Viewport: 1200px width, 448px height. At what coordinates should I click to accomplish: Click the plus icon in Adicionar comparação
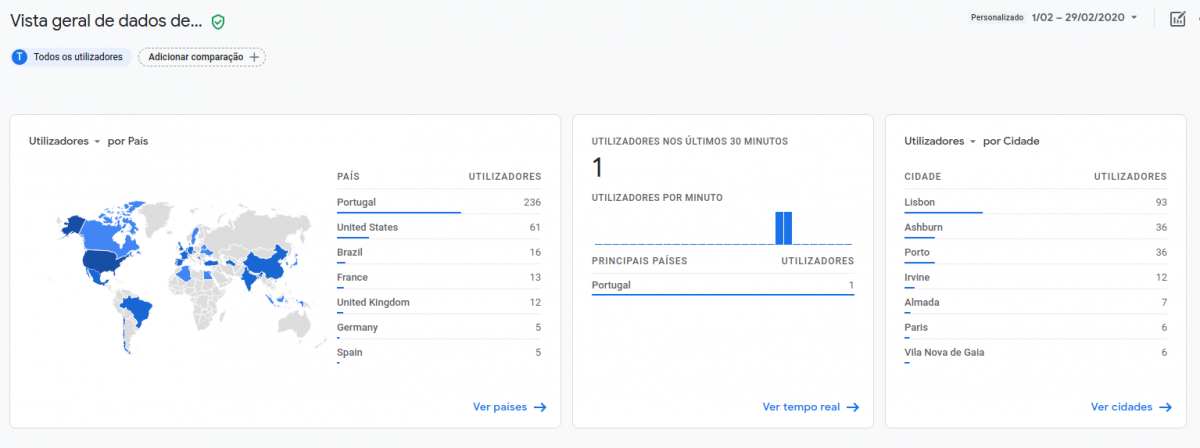pyautogui.click(x=254, y=57)
